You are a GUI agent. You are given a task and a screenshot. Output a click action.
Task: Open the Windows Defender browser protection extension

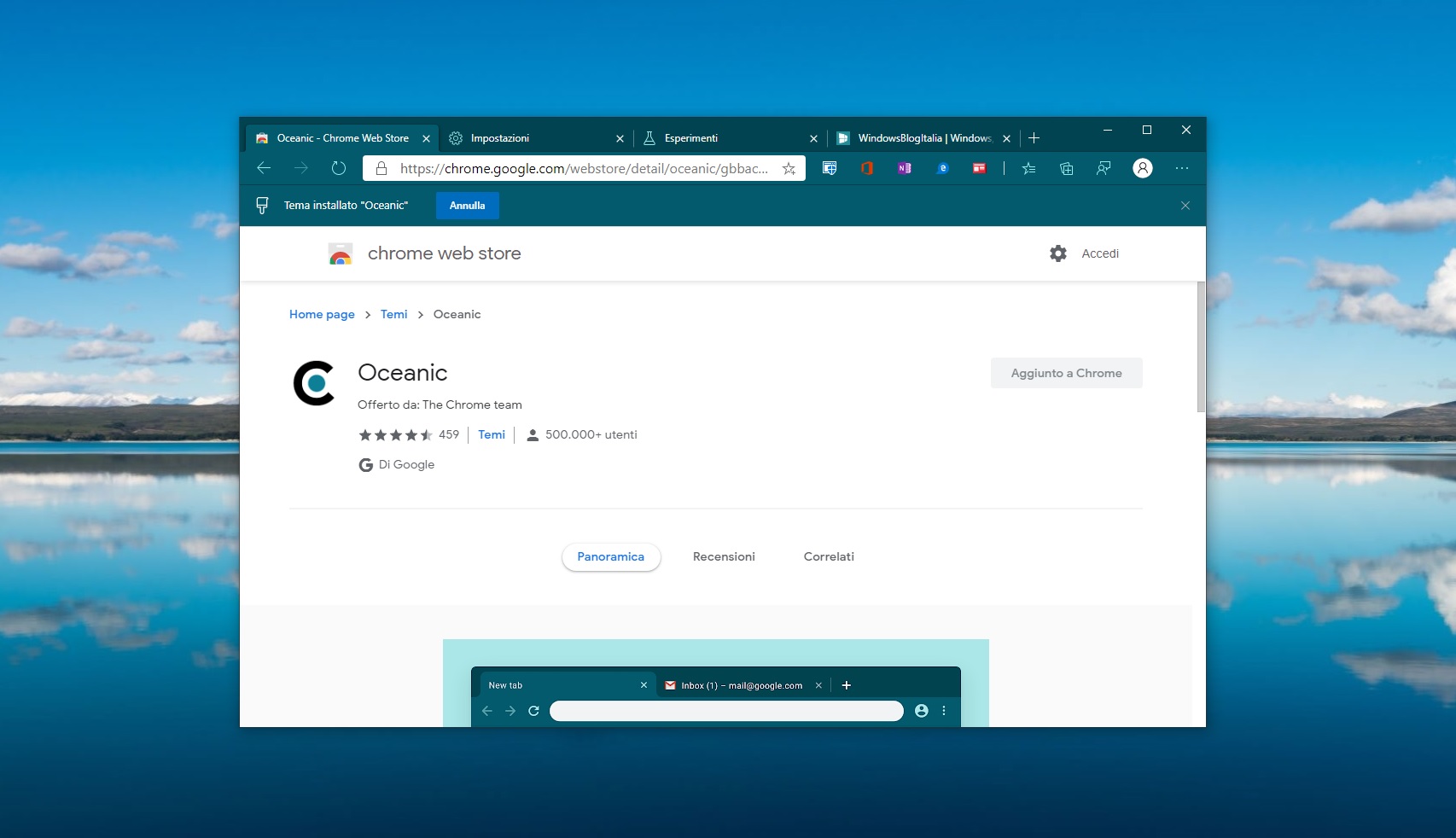tap(830, 168)
